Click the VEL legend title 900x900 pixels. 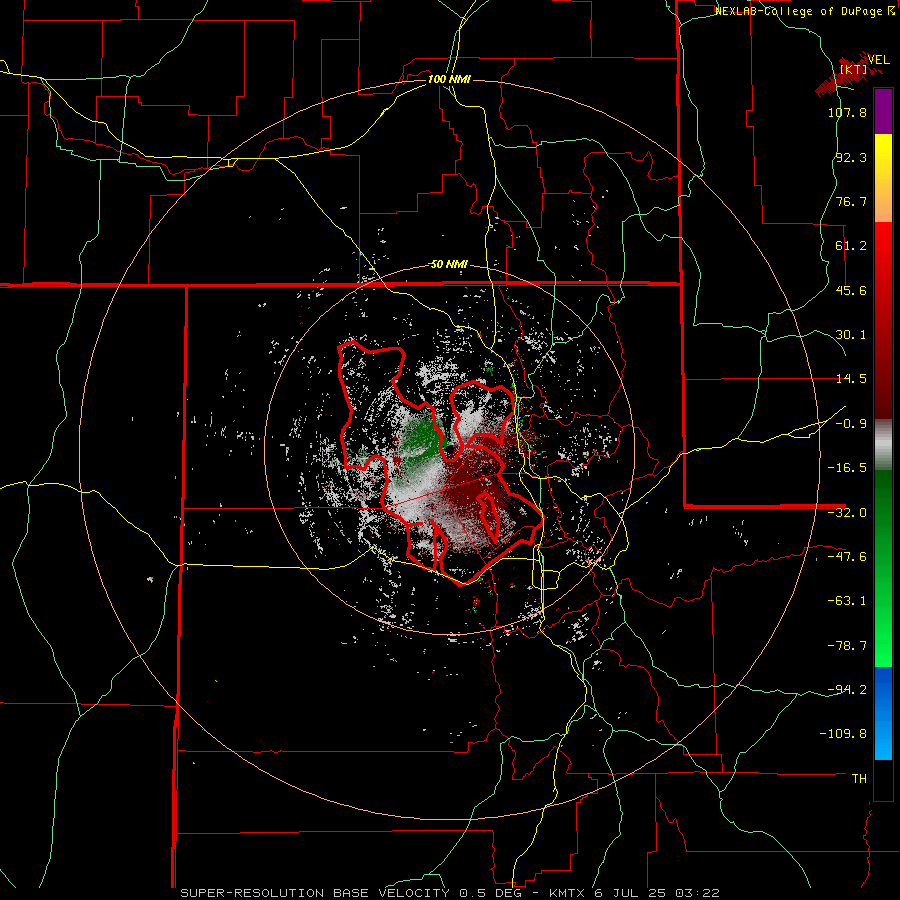tap(878, 60)
